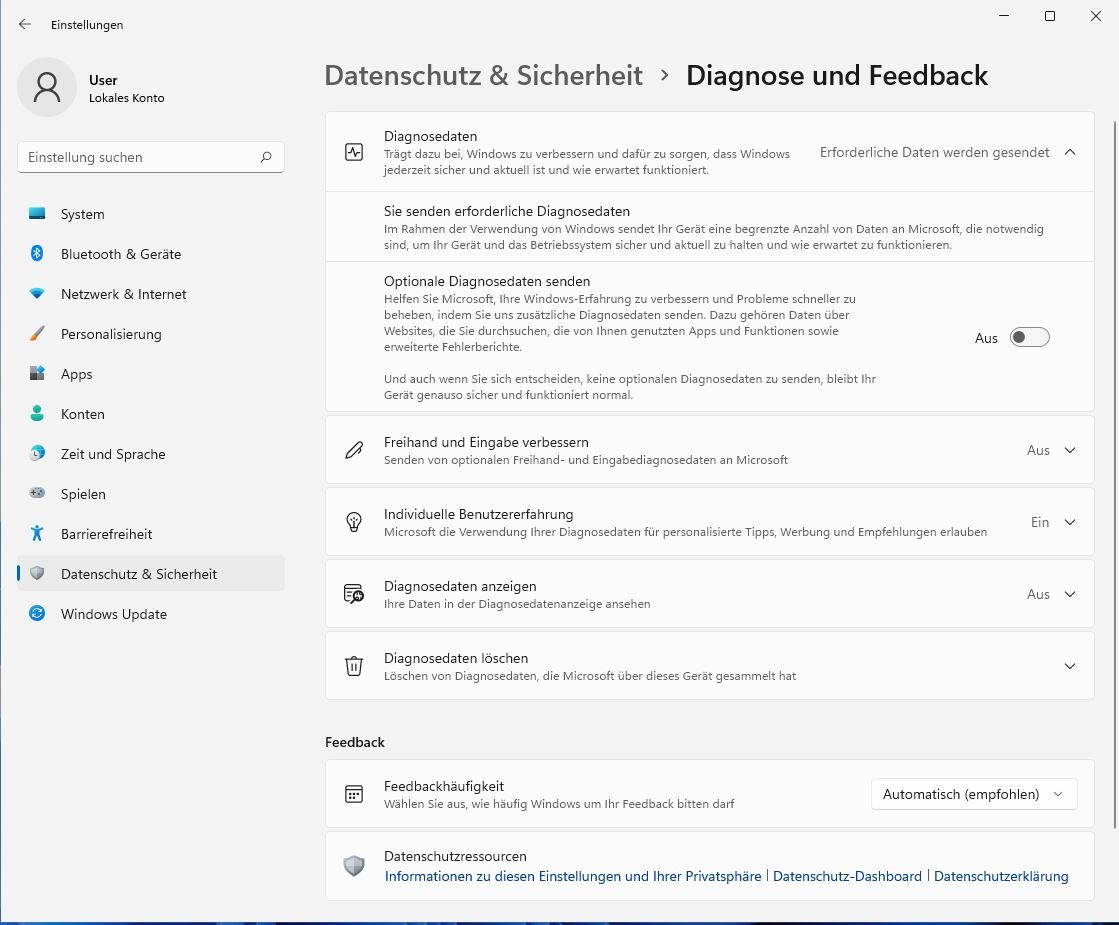This screenshot has height=925, width=1119.
Task: Expand Freihand und Eingabe verbessern
Action: click(1070, 450)
